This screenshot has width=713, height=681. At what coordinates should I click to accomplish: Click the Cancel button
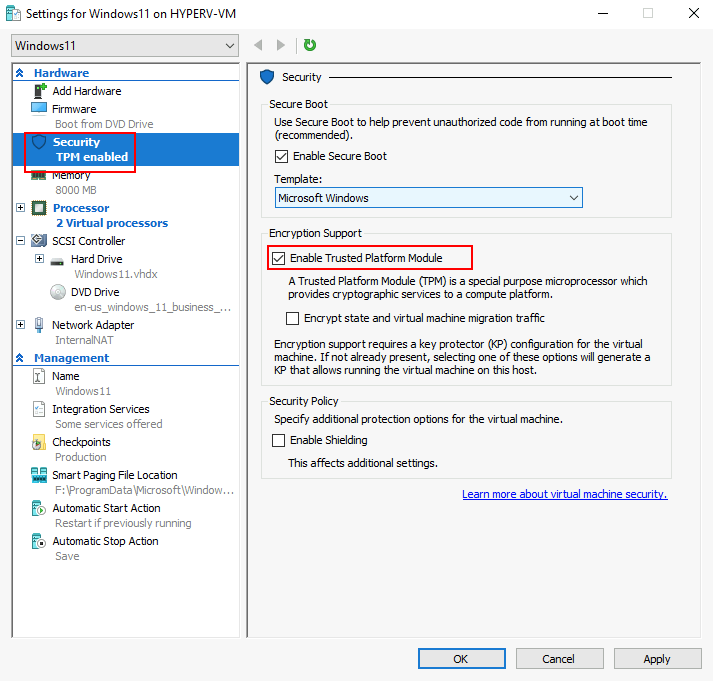pyautogui.click(x=559, y=659)
